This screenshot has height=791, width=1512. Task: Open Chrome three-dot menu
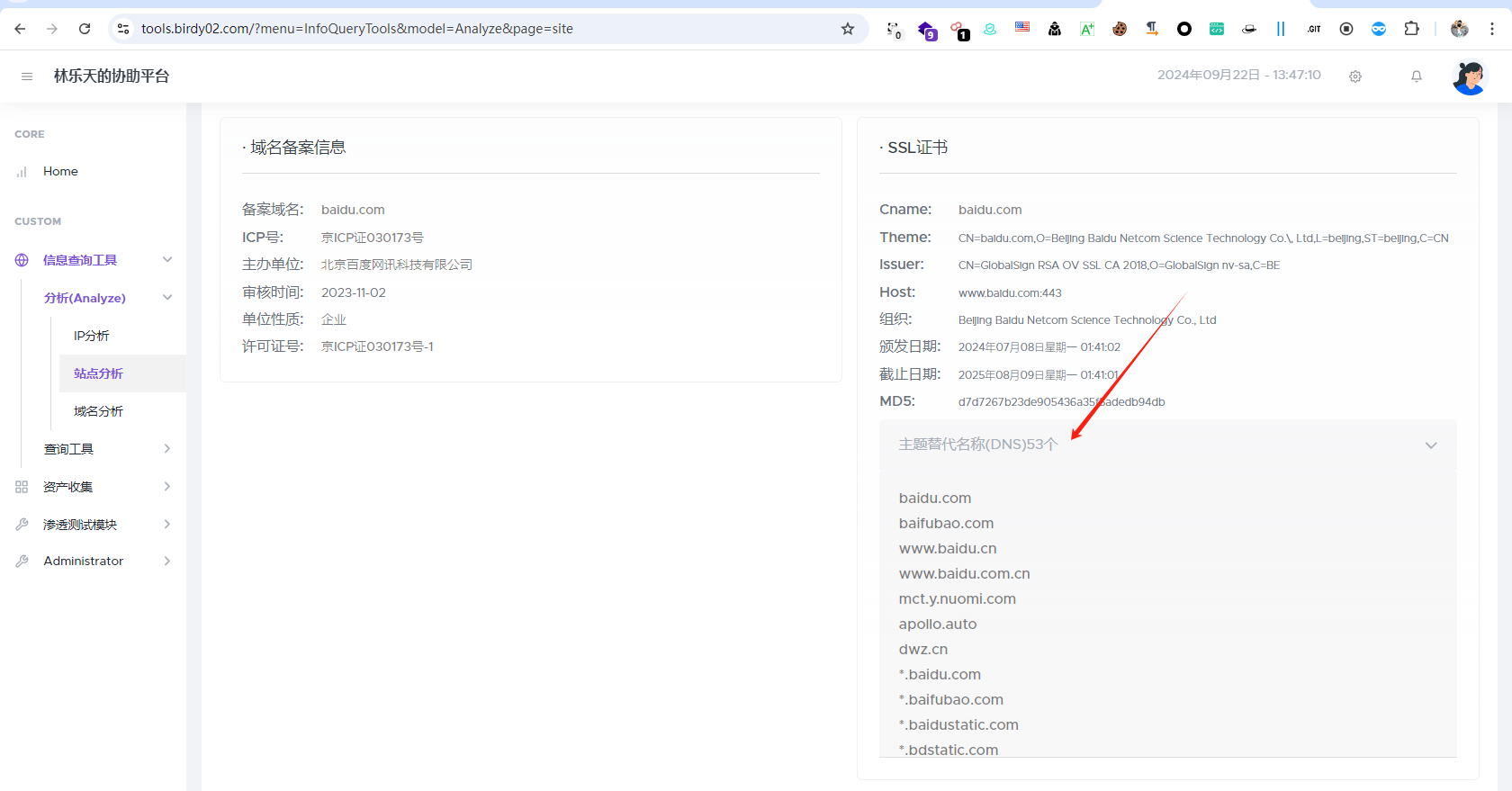pyautogui.click(x=1492, y=29)
